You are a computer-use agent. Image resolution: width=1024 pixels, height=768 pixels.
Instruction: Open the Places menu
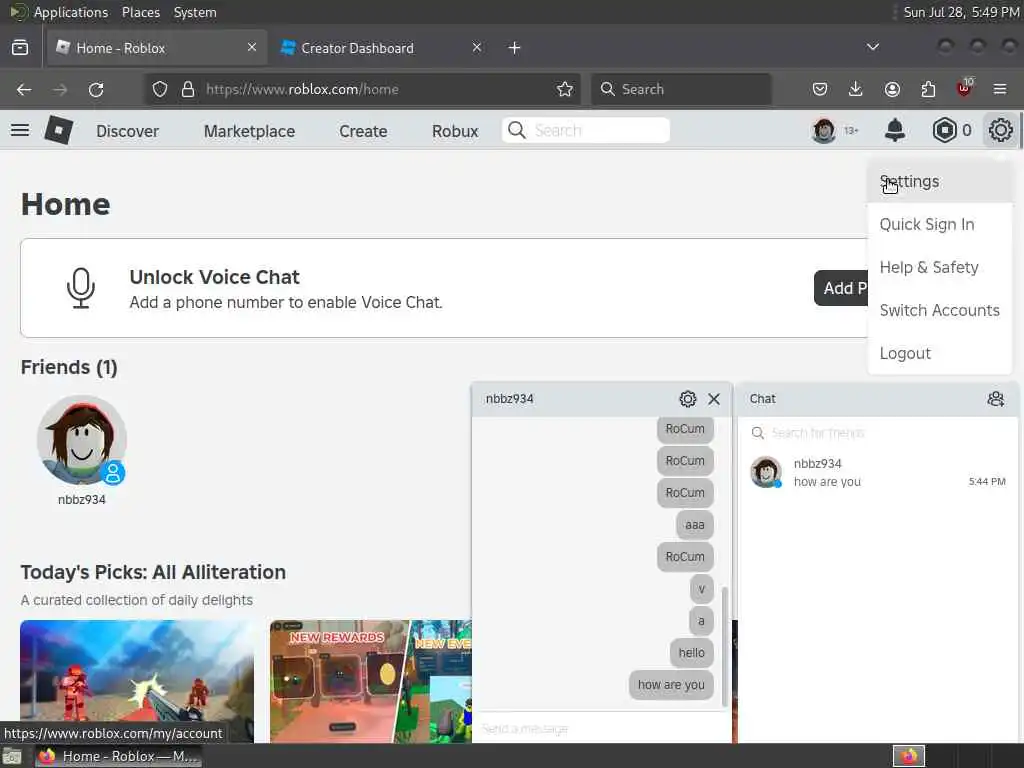[141, 12]
